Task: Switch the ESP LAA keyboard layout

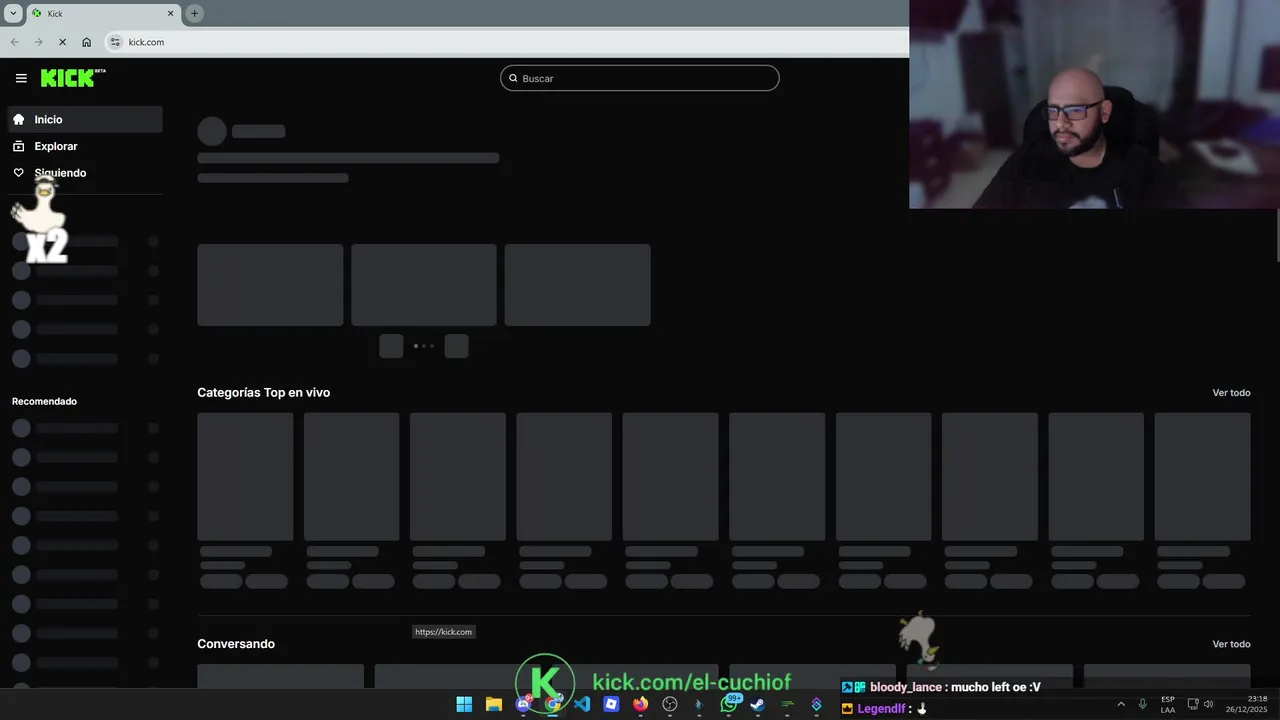Action: (1168, 704)
